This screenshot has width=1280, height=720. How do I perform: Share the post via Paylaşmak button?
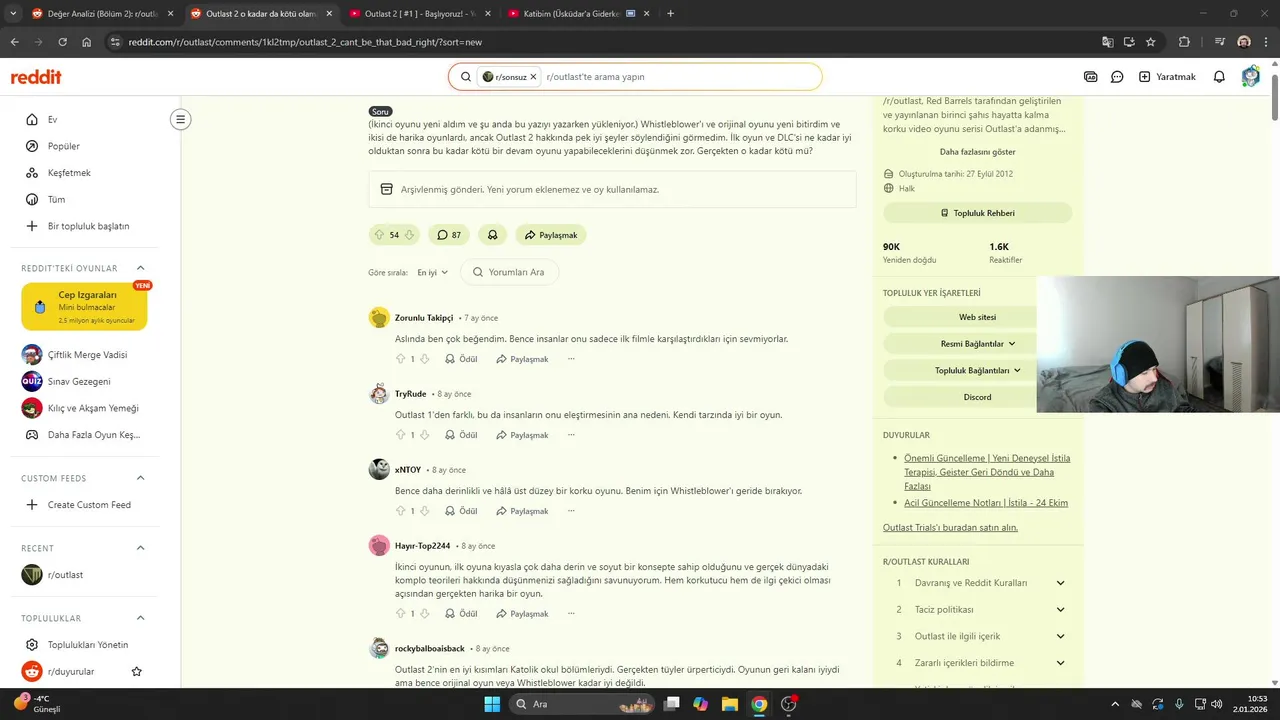pos(551,235)
